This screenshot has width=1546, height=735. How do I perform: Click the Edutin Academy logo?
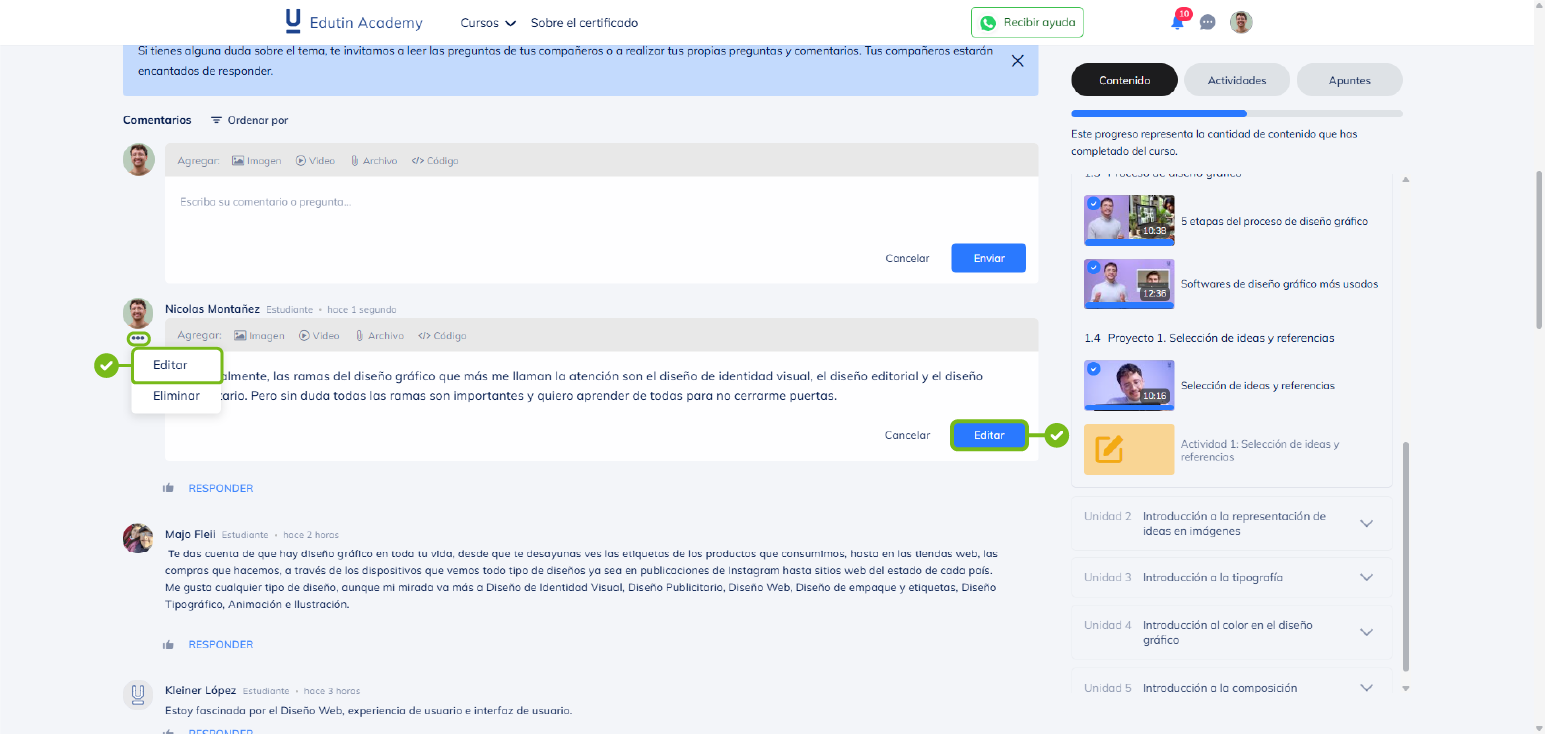pos(354,22)
